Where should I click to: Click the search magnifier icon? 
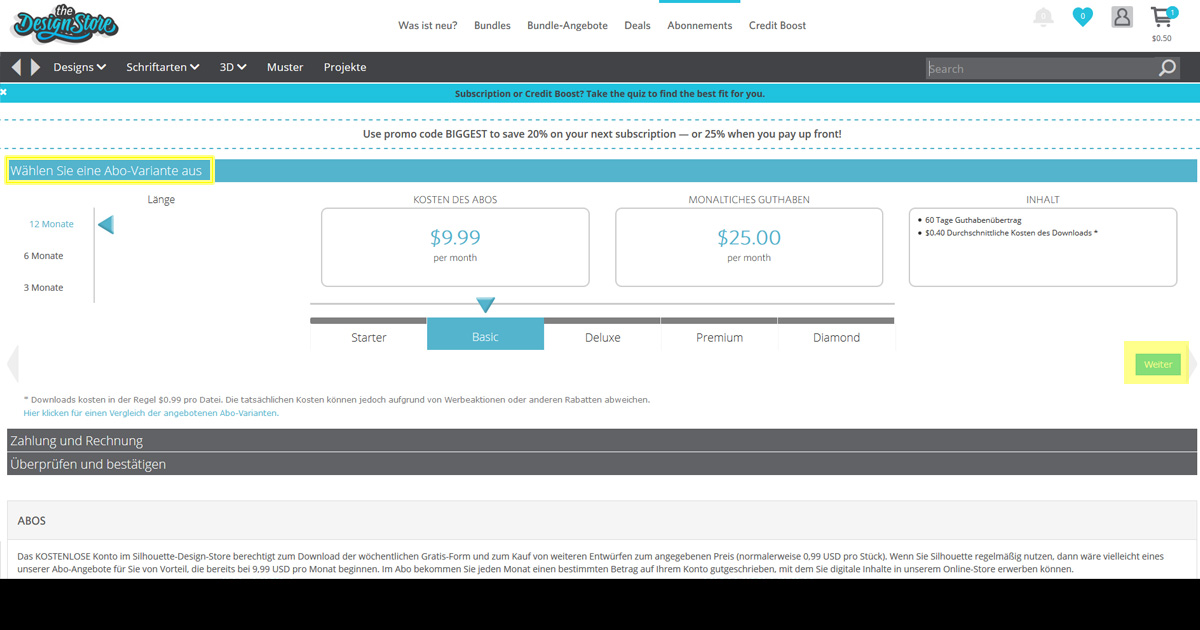coord(1167,68)
